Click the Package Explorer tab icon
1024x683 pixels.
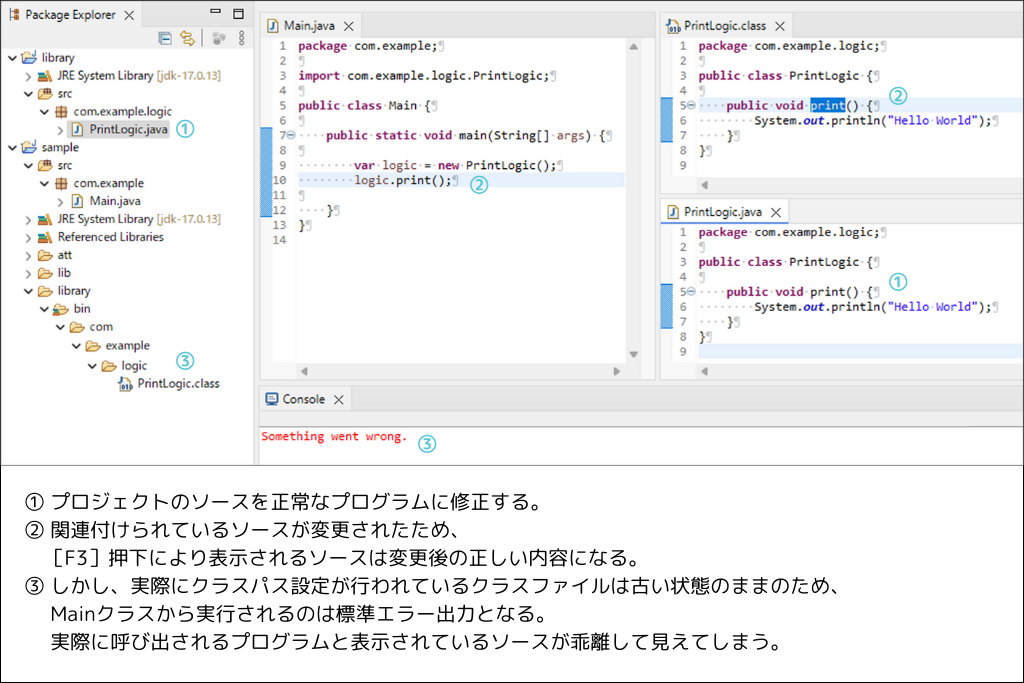click(14, 14)
